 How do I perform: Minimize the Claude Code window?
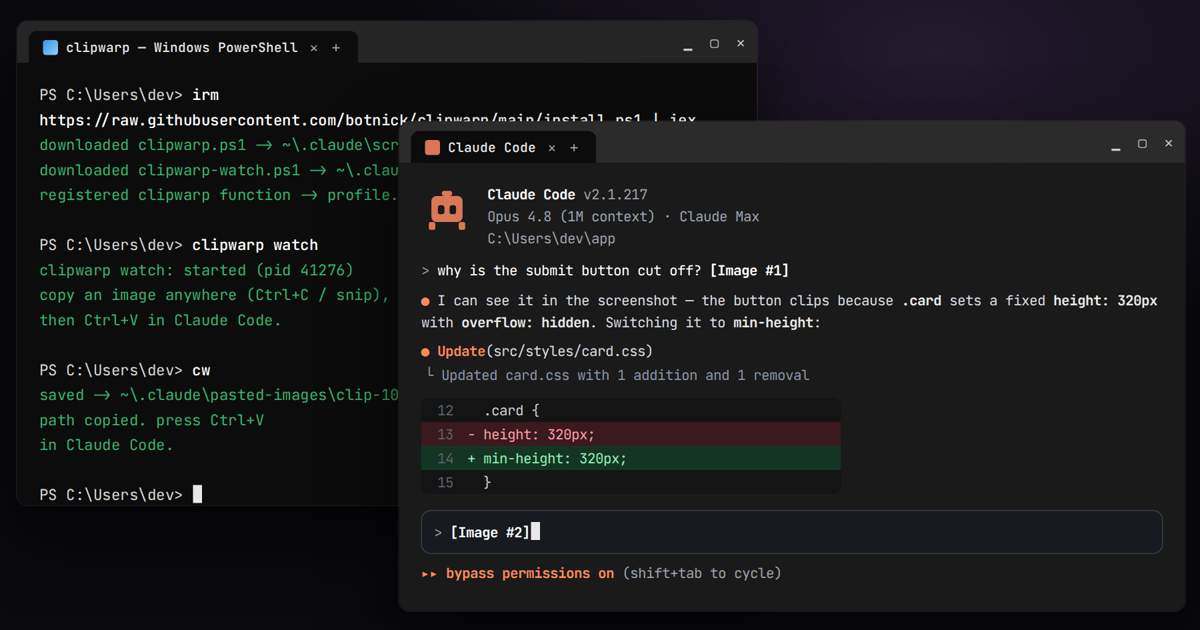1116,146
